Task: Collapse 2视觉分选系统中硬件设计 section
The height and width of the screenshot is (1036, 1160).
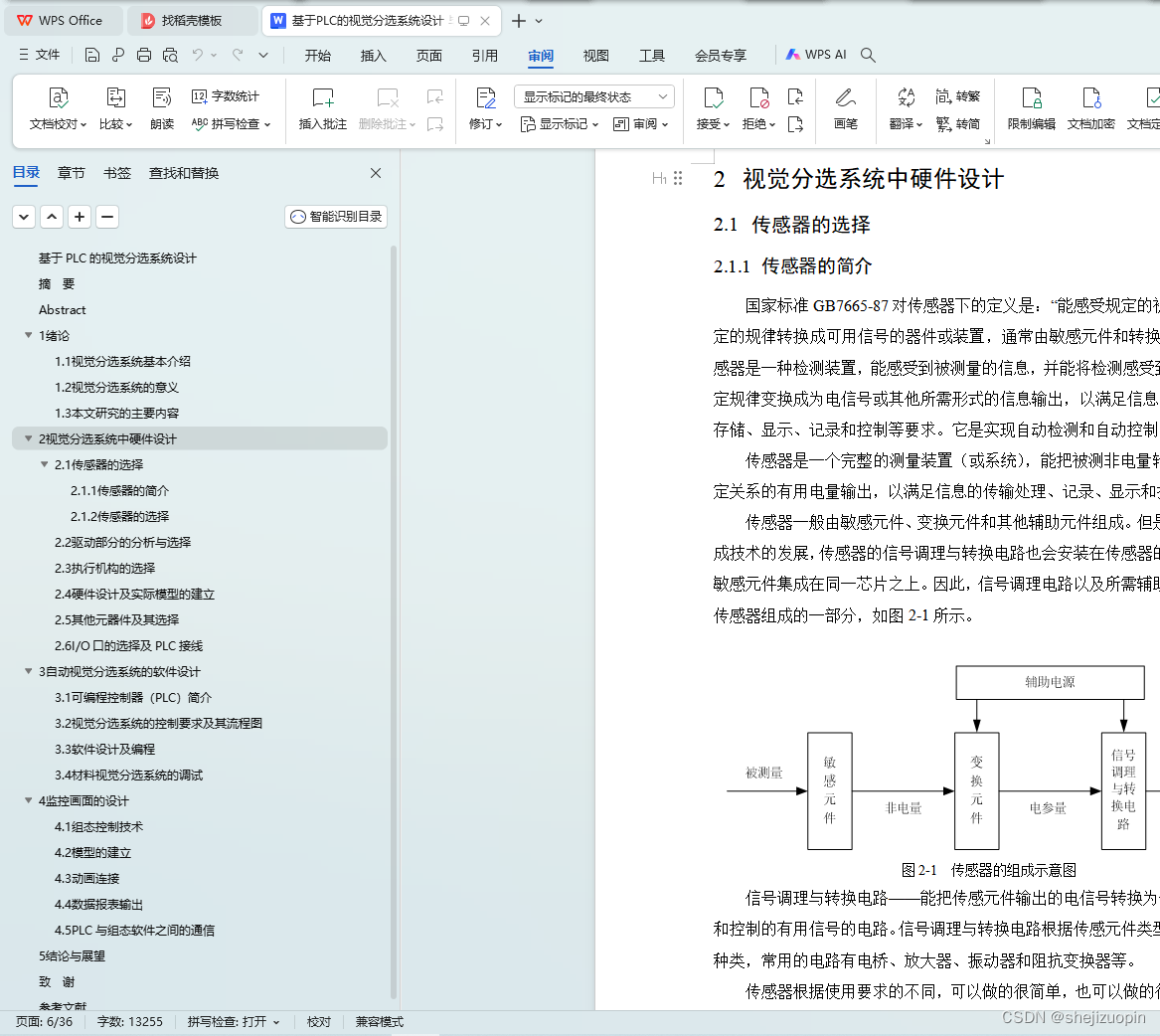Action: click(x=28, y=438)
